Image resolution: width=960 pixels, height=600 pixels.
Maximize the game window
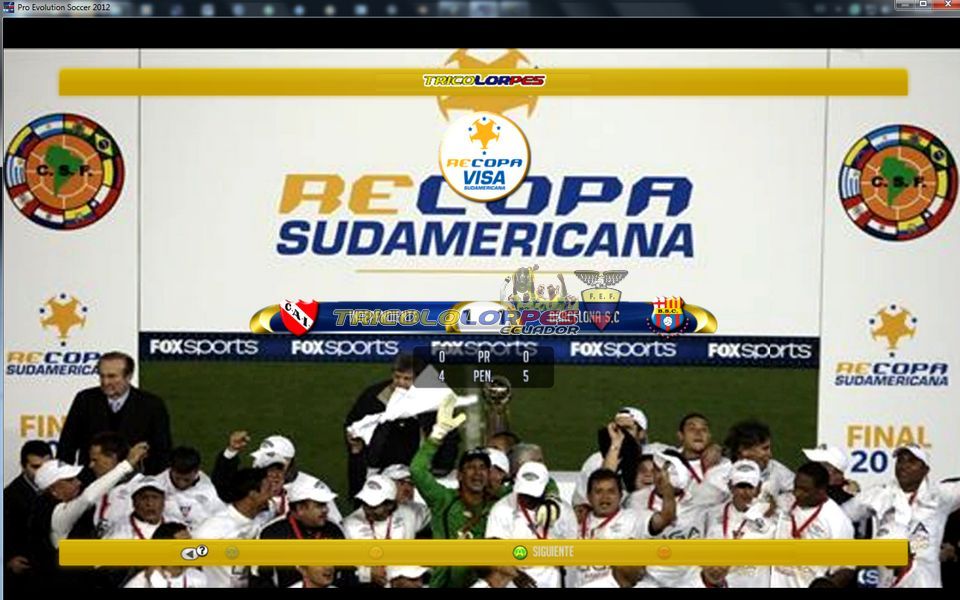coord(923,5)
